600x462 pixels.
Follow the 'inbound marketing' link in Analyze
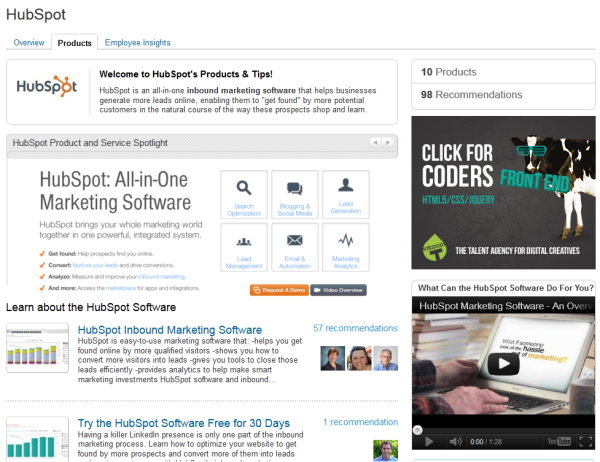coord(161,277)
